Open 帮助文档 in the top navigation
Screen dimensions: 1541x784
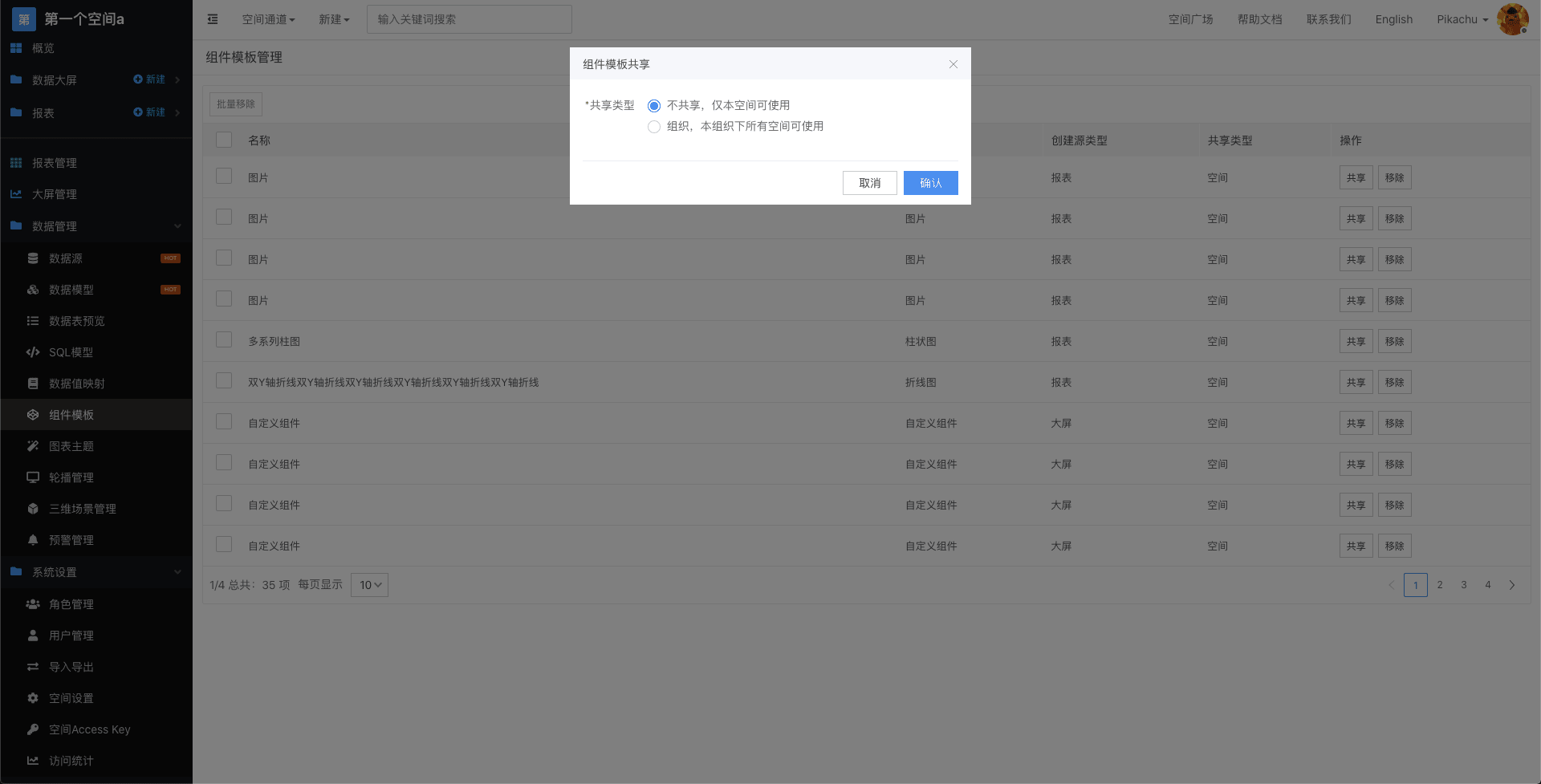[1259, 19]
